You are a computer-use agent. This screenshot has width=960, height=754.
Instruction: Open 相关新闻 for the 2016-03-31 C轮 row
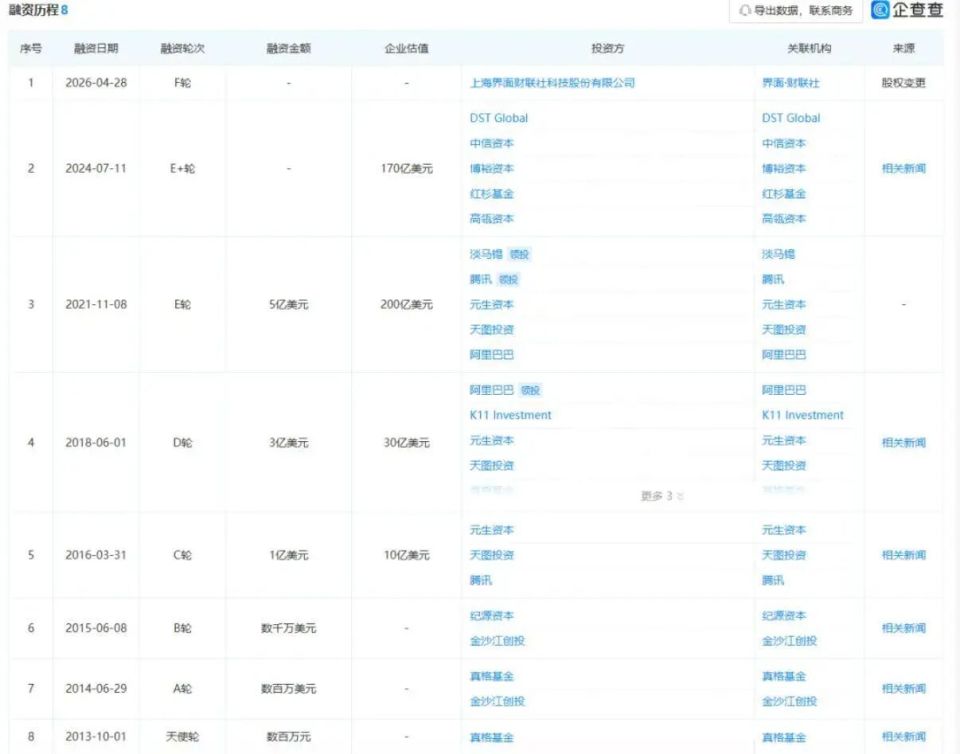coord(904,555)
